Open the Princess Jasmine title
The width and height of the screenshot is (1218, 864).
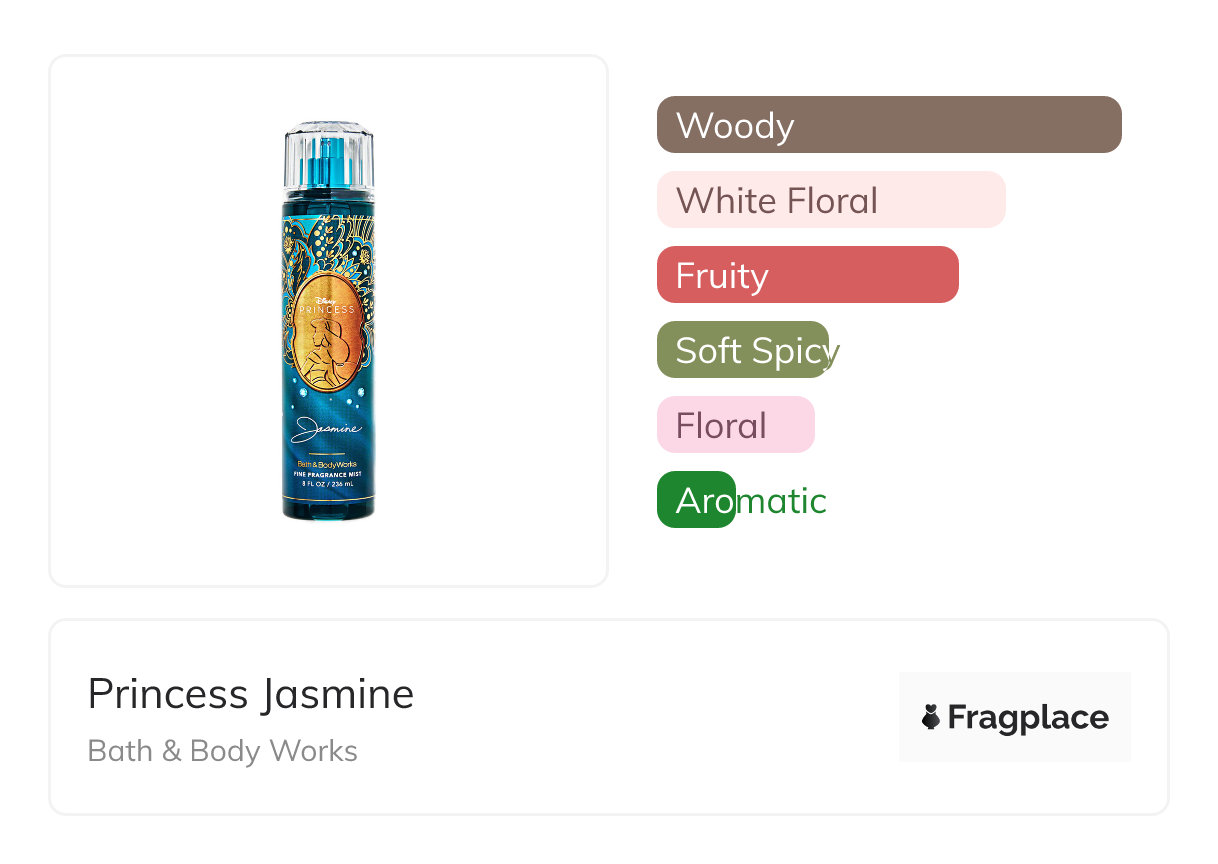click(x=251, y=694)
